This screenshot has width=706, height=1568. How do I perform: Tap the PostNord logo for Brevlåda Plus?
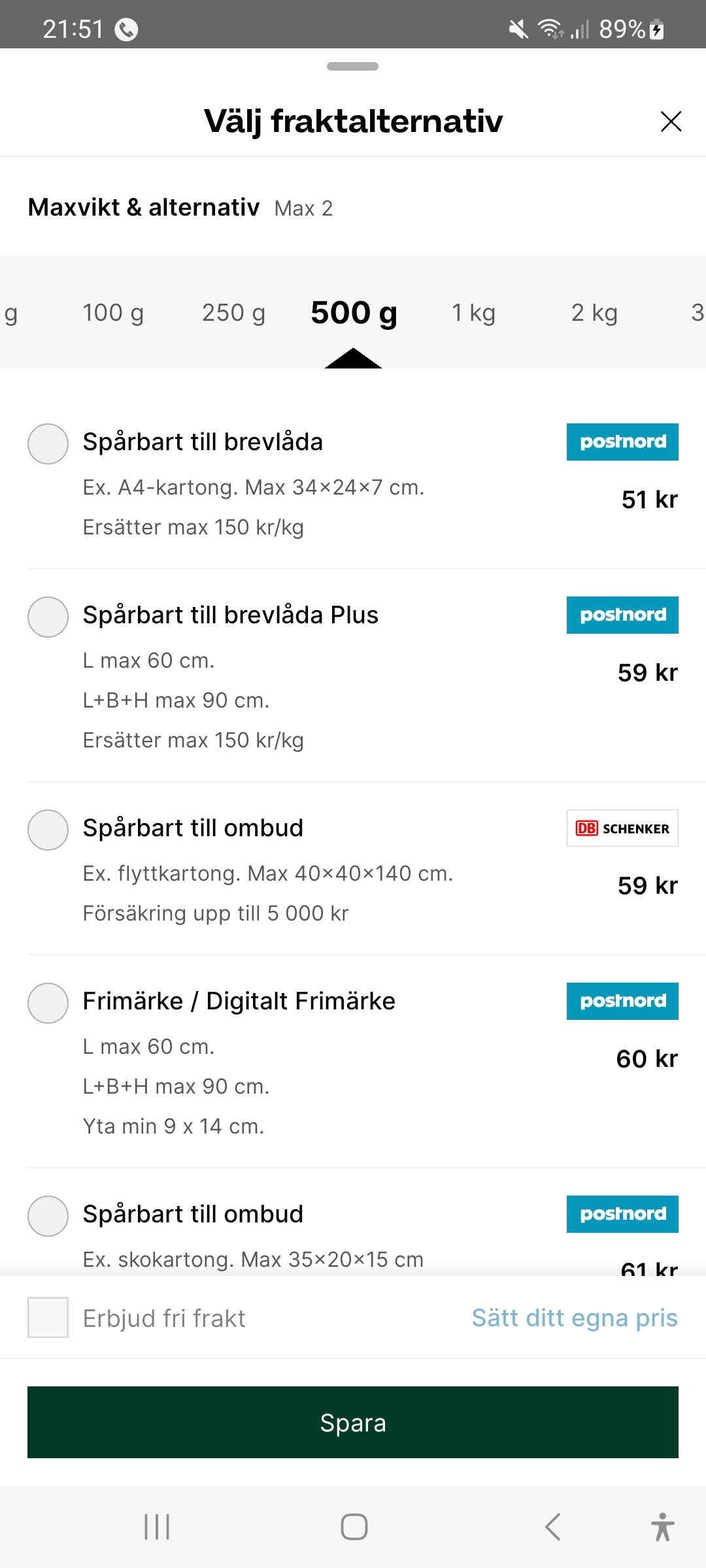pyautogui.click(x=622, y=615)
